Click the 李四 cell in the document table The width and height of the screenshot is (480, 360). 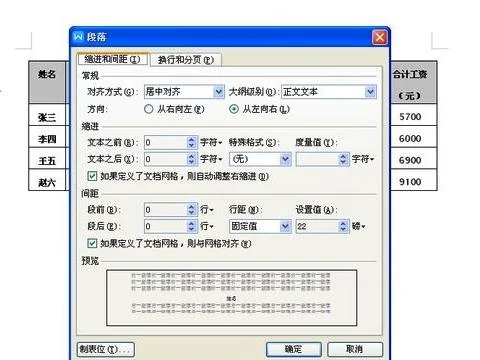pyautogui.click(x=47, y=136)
